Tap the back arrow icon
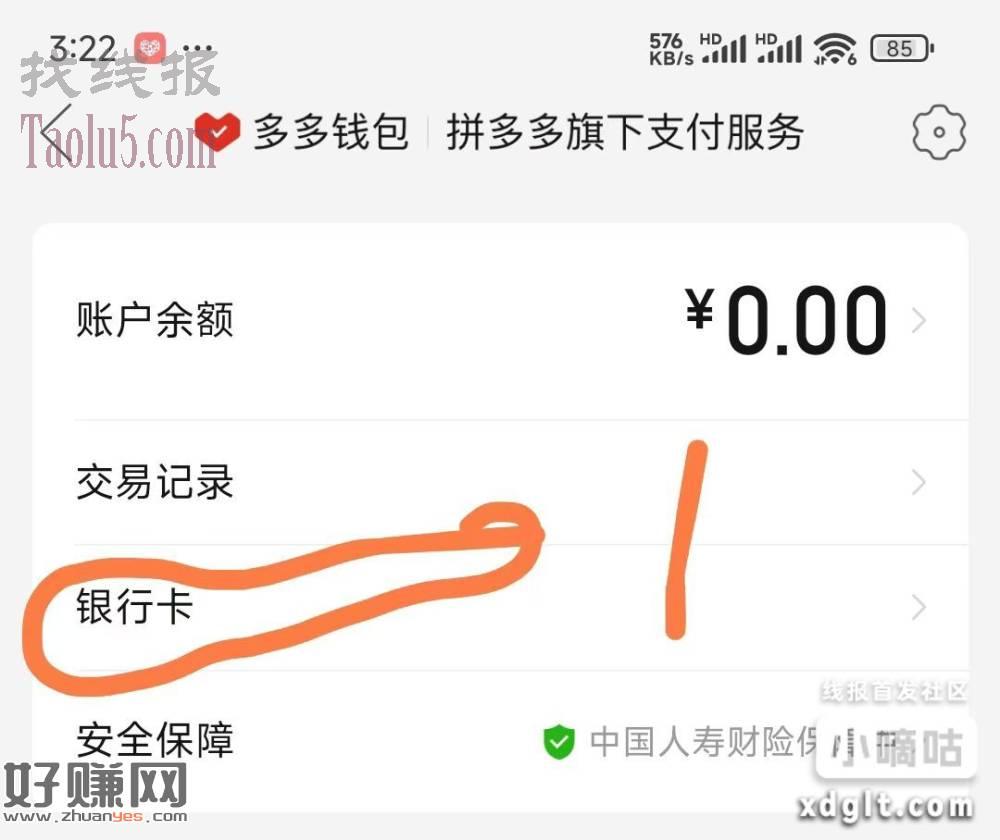Screen dimensions: 1000x840 [x=56, y=132]
